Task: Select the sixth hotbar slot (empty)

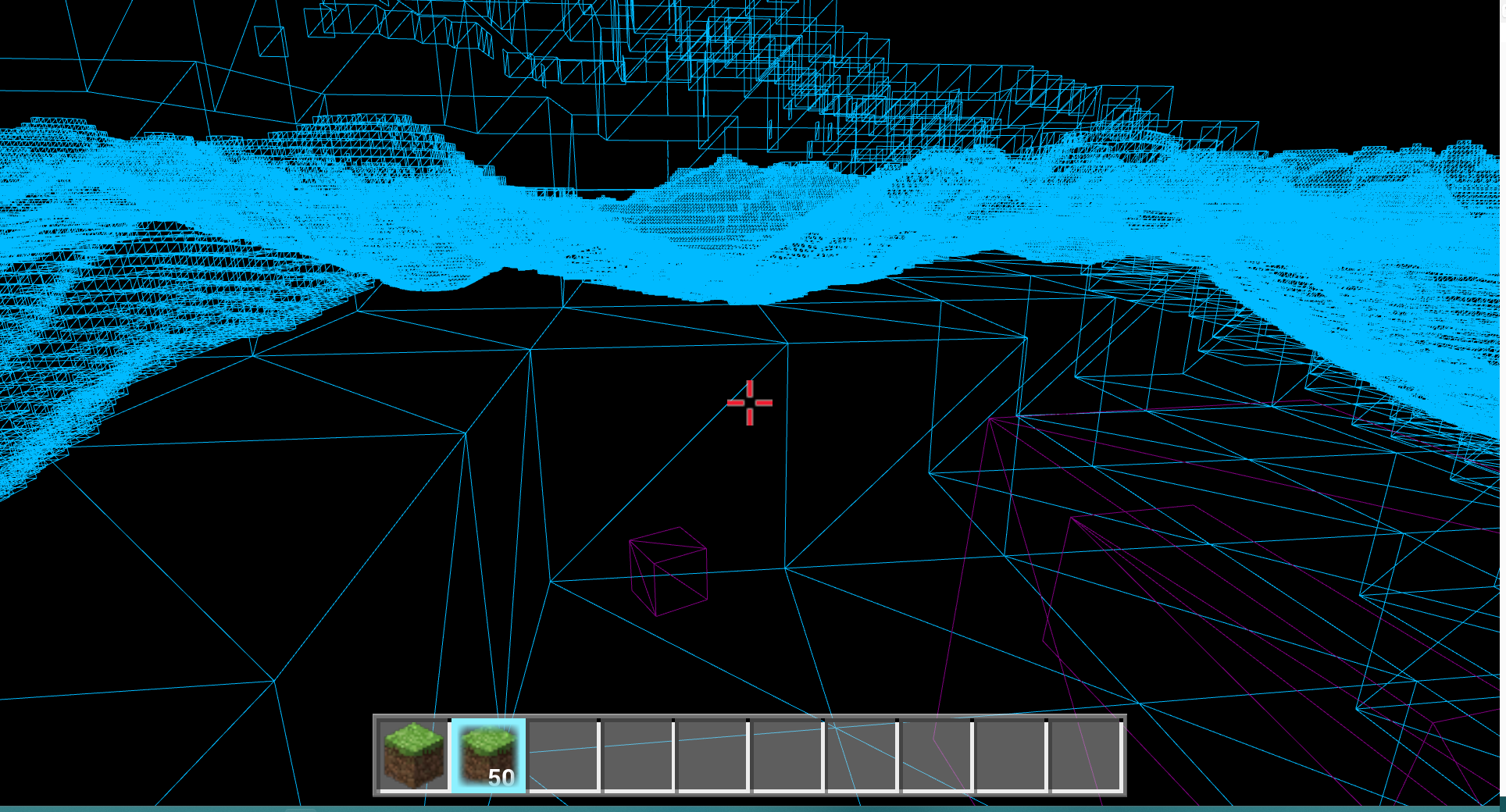Action: [788, 755]
